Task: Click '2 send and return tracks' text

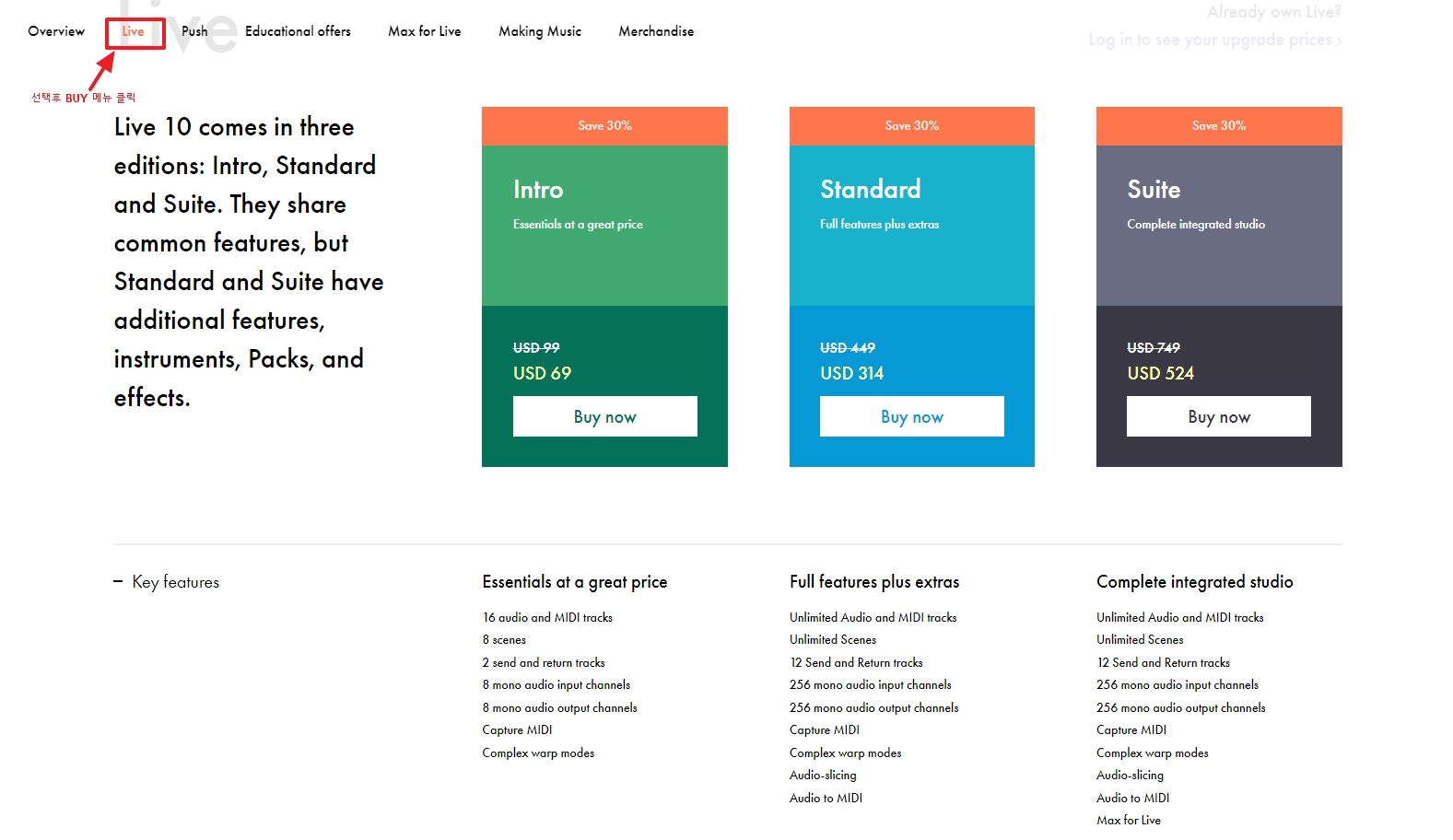Action: [544, 663]
